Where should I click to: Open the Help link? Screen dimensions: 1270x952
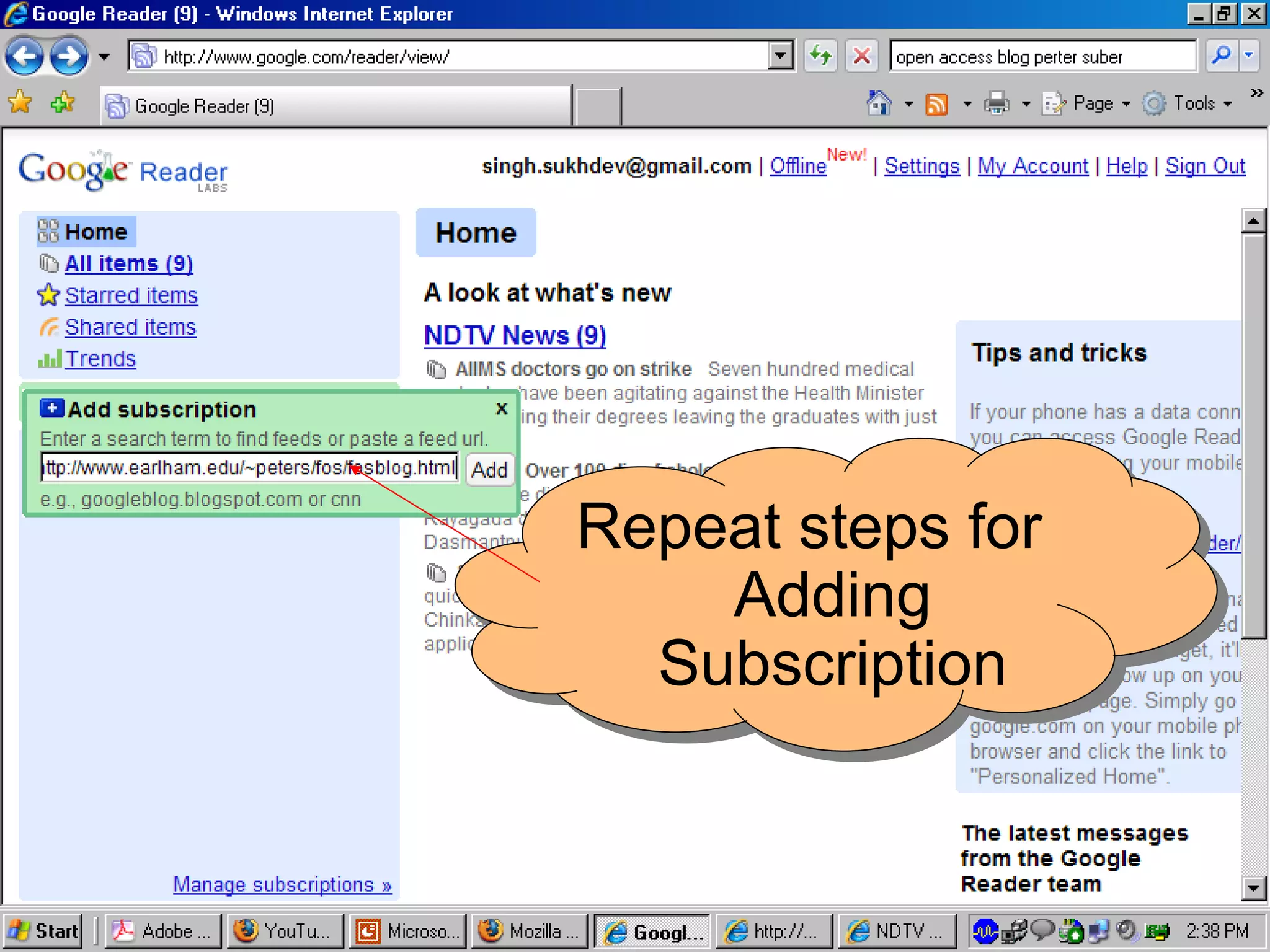(x=1127, y=166)
